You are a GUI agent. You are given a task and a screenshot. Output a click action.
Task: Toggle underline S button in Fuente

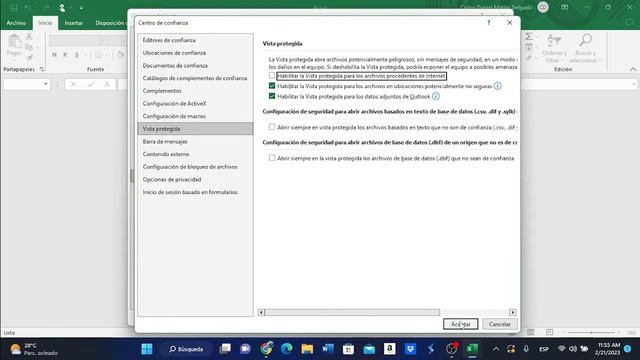coord(77,55)
